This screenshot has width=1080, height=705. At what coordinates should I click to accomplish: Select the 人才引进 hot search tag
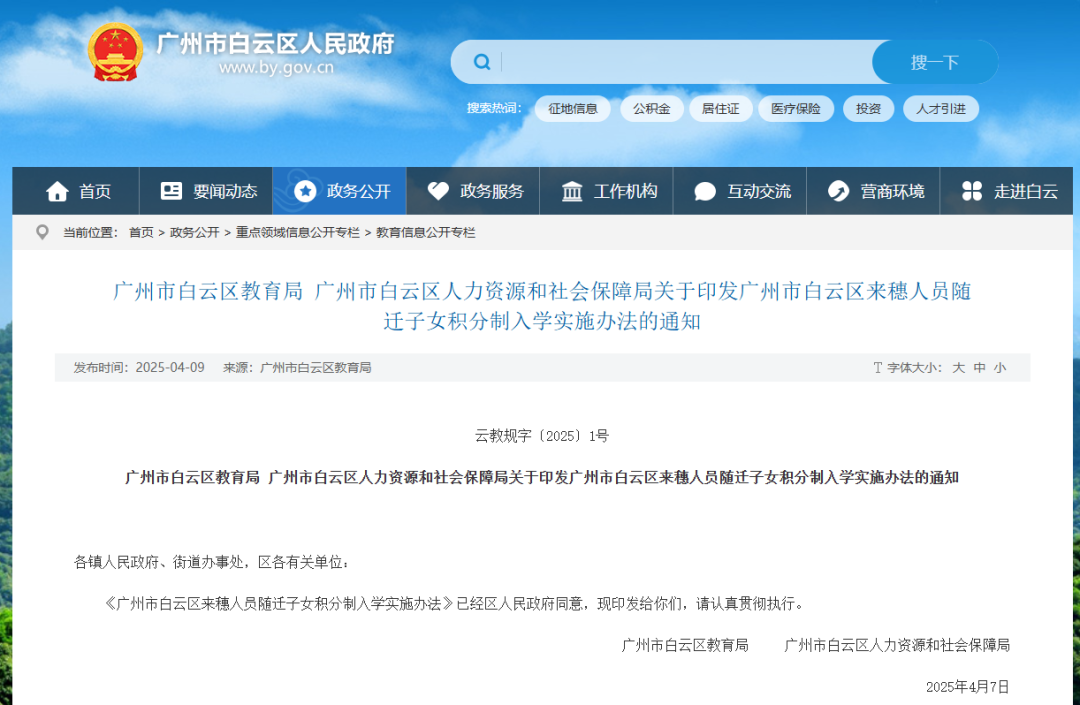pyautogui.click(x=940, y=109)
